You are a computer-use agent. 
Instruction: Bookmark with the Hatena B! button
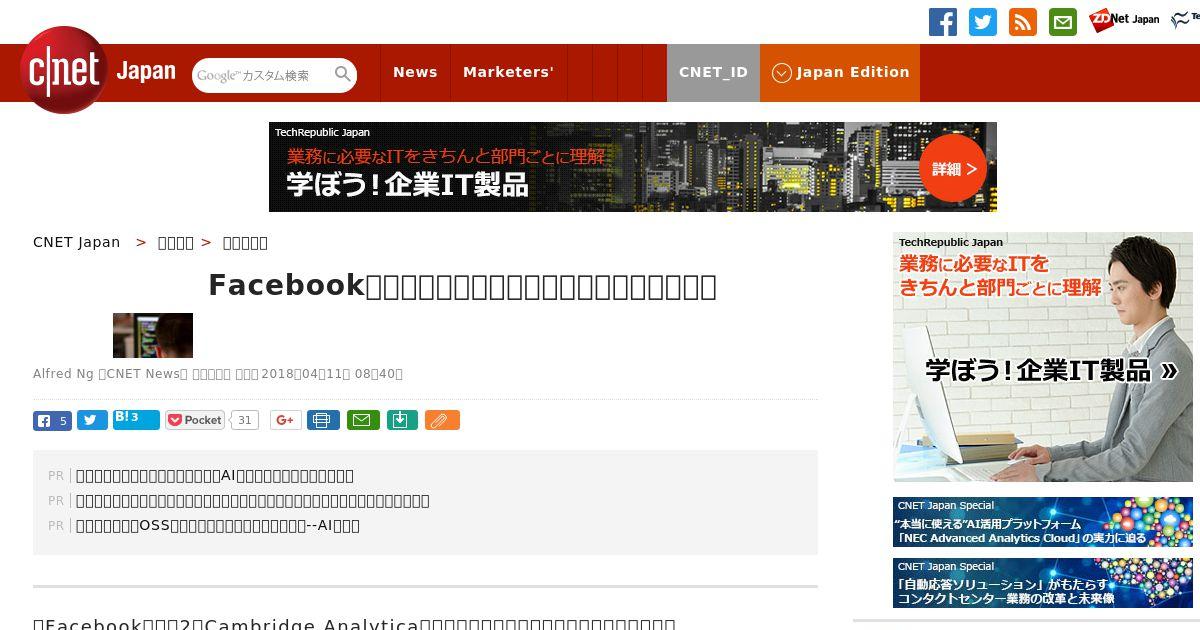pyautogui.click(x=136, y=419)
